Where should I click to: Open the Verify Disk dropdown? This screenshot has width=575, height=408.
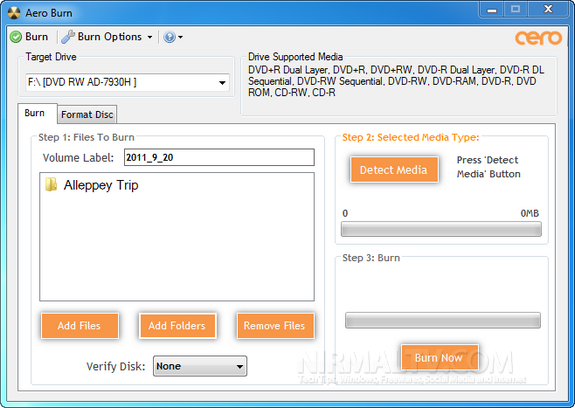200,366
